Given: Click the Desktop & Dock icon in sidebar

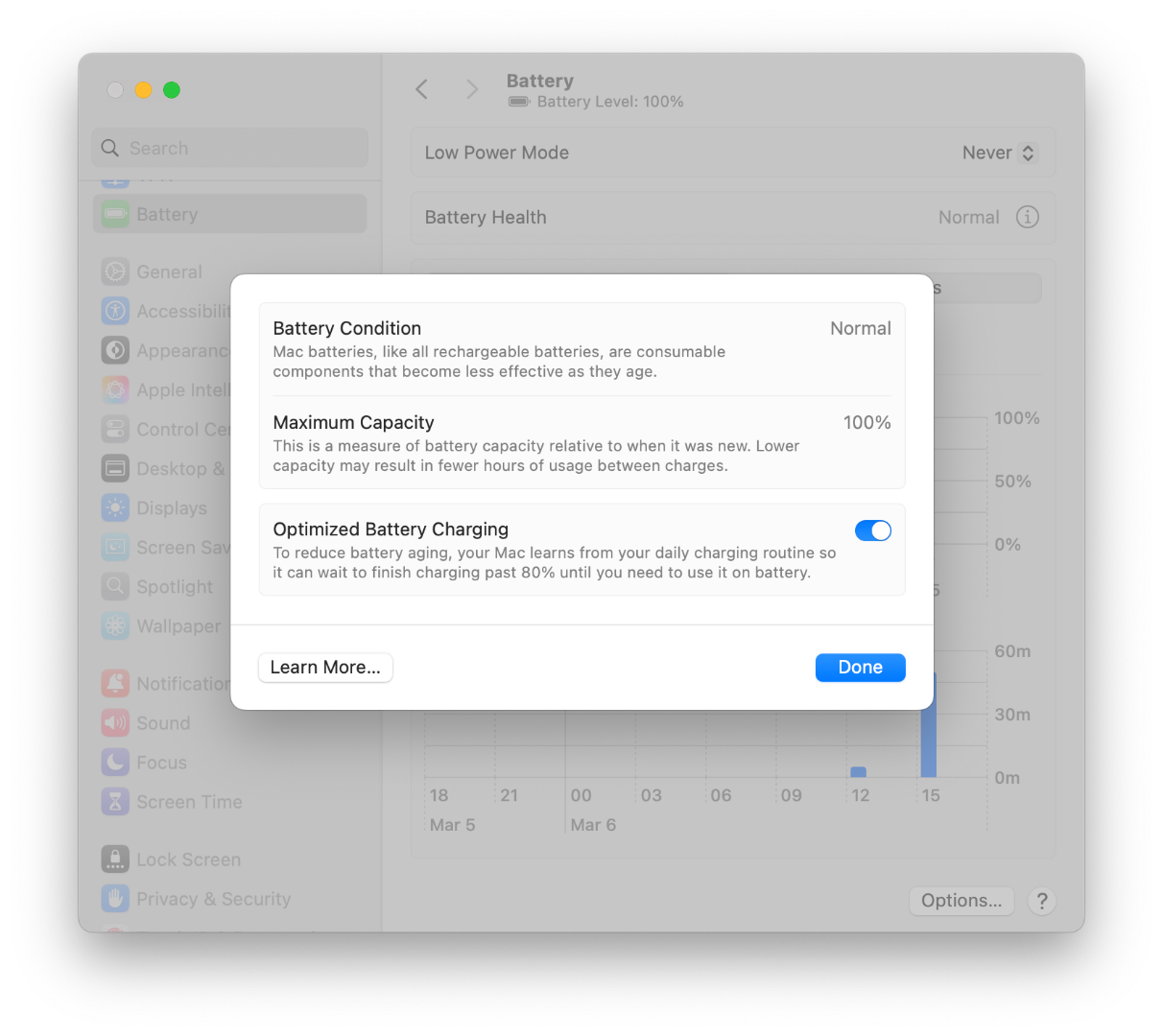Looking at the screenshot, I should (115, 468).
